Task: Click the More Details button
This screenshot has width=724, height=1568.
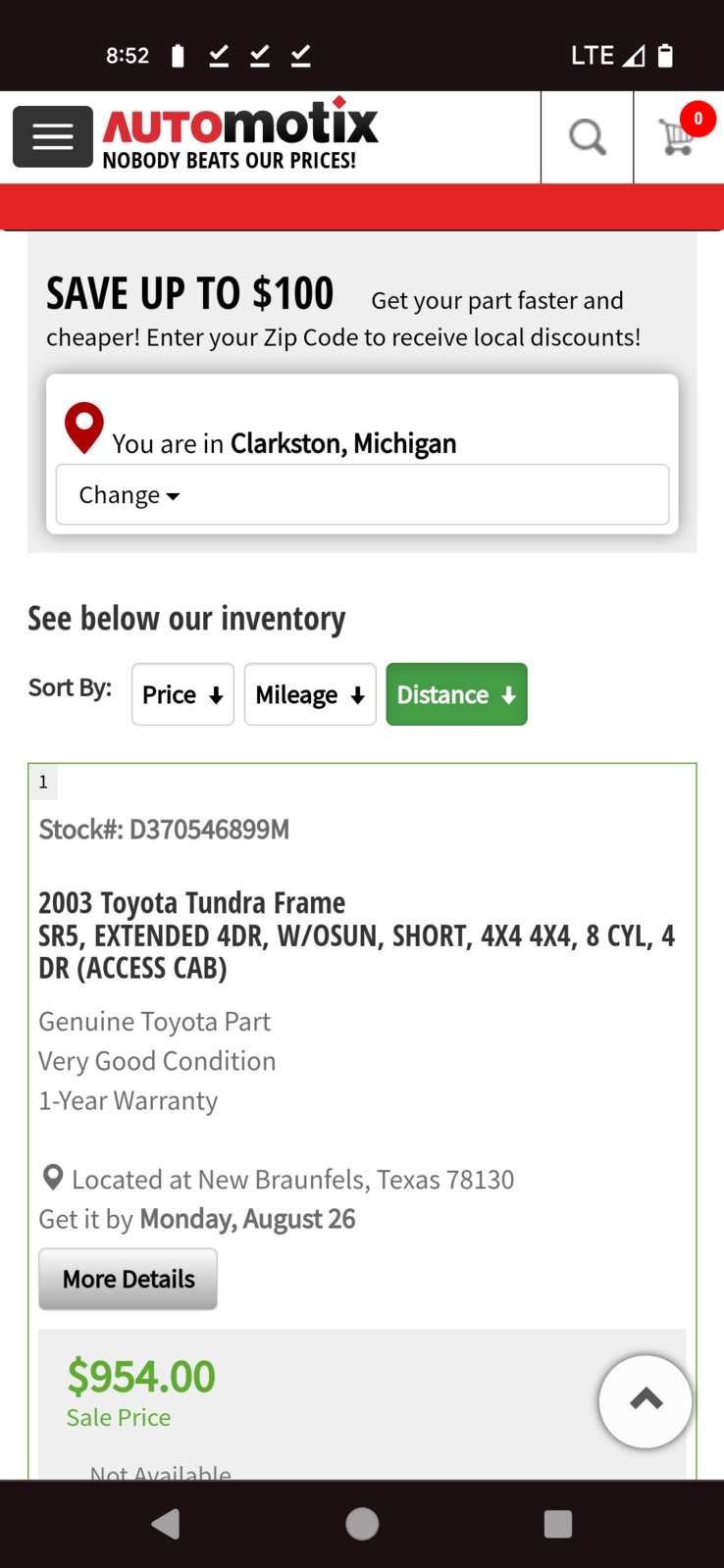Action: coord(128,1279)
